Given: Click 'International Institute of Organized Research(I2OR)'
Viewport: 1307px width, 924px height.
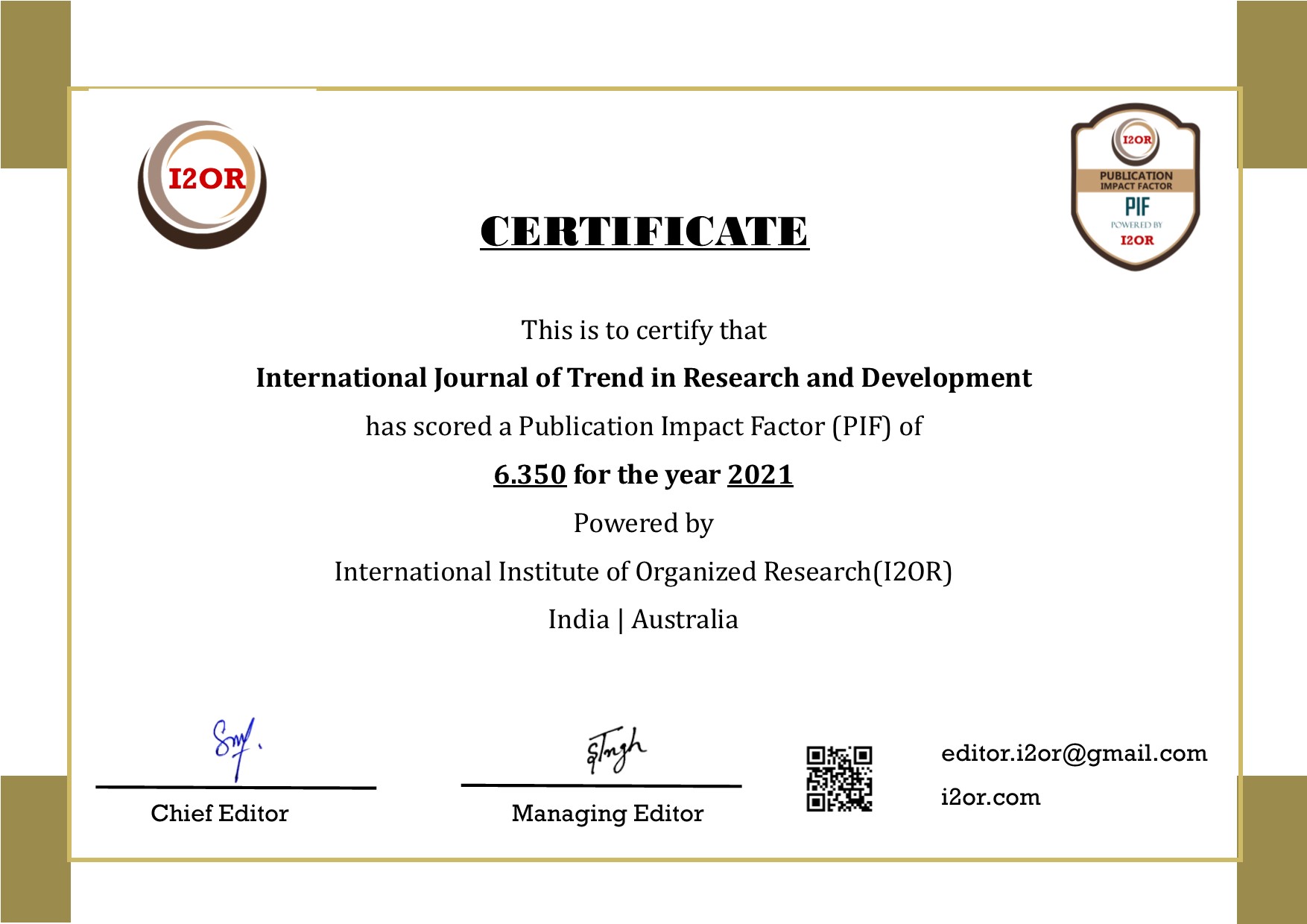Looking at the screenshot, I should (x=644, y=572).
